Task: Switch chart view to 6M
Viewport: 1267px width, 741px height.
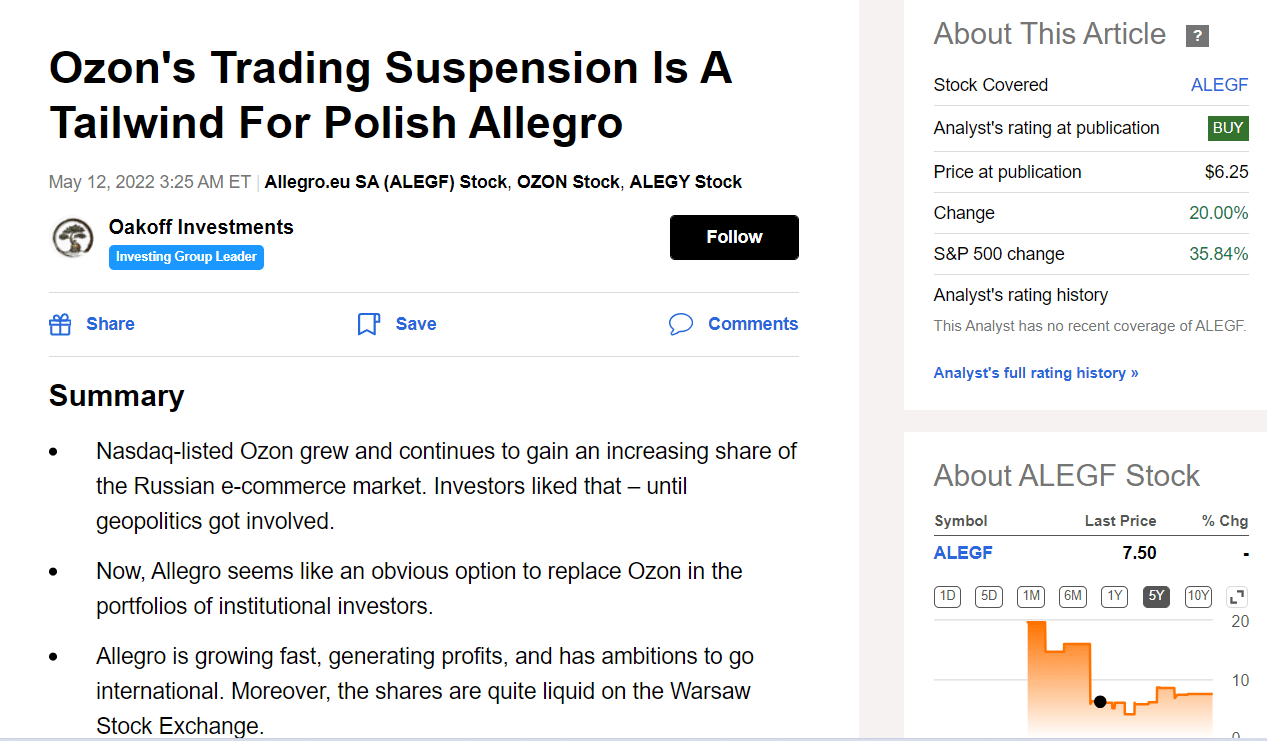Action: pyautogui.click(x=1072, y=596)
